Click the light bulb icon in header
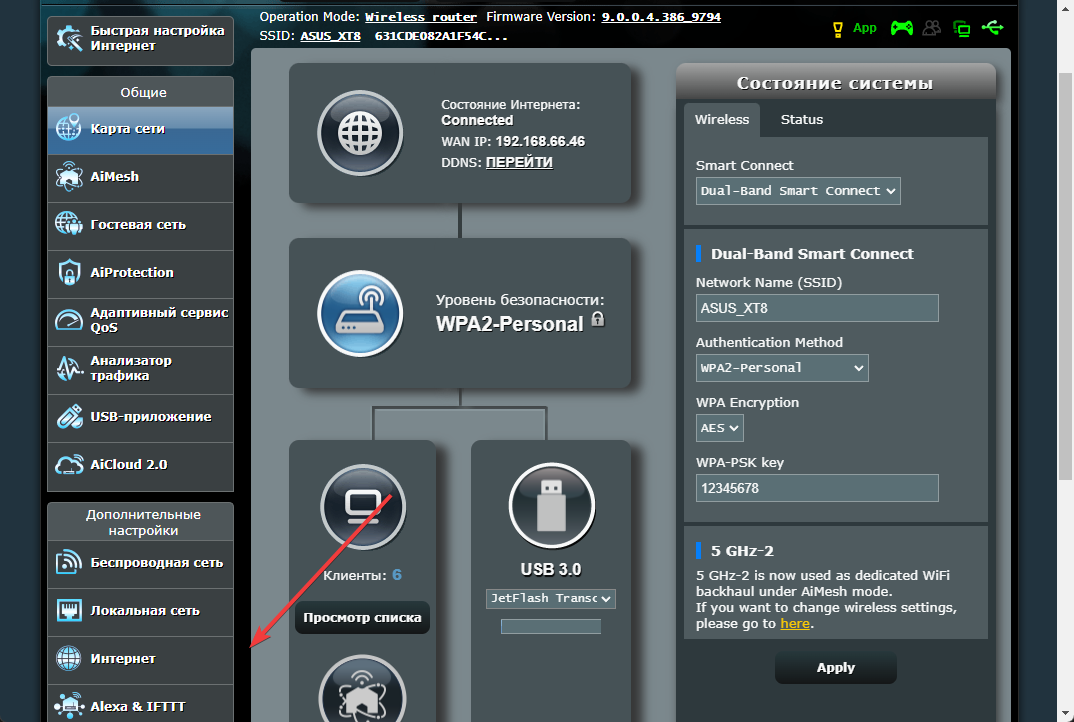 [838, 29]
